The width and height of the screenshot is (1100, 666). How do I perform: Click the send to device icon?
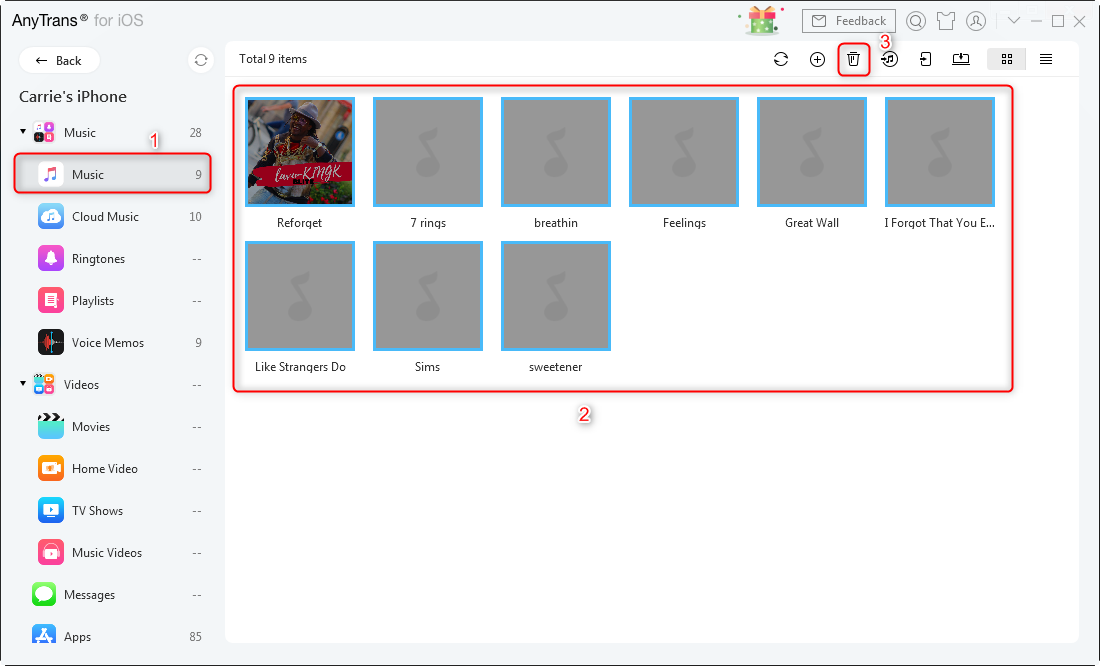click(925, 60)
